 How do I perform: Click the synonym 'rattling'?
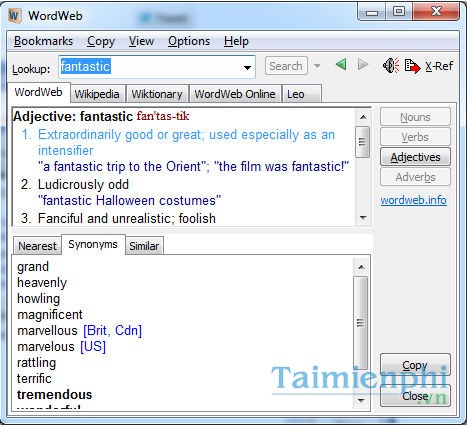[x=36, y=363]
